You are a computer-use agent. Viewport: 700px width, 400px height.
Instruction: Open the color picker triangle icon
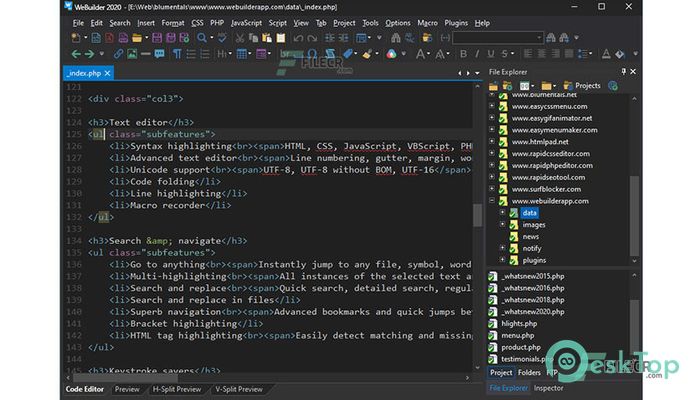tap(391, 54)
